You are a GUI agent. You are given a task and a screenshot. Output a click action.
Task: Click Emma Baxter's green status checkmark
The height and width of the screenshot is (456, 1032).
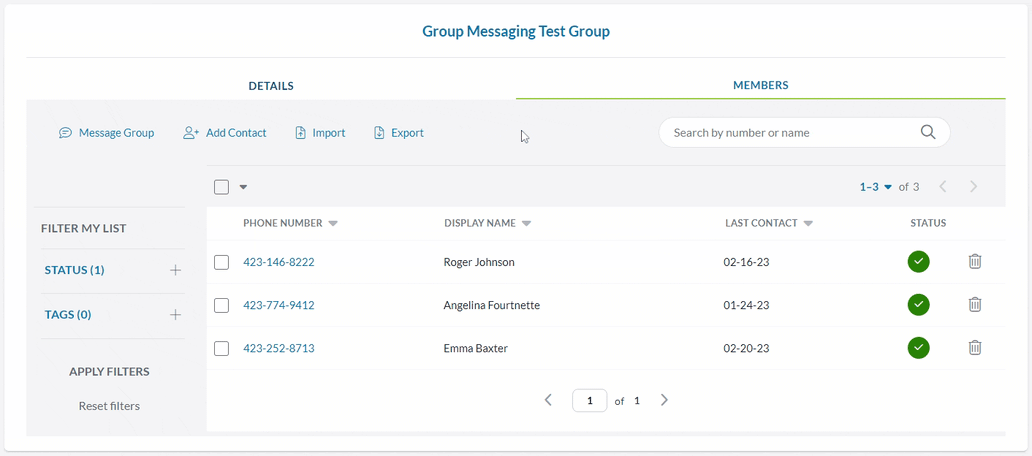pyautogui.click(x=918, y=348)
